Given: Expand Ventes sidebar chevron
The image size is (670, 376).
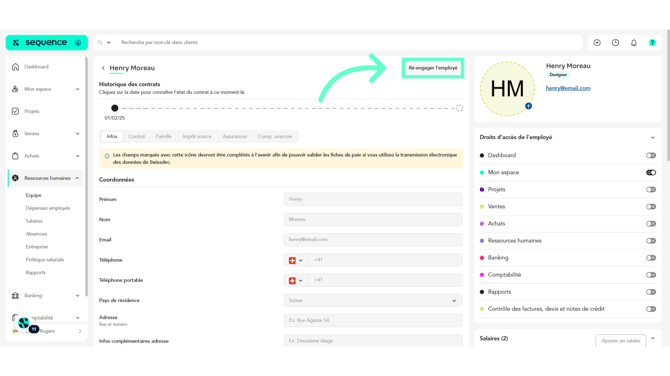Looking at the screenshot, I should (x=77, y=134).
